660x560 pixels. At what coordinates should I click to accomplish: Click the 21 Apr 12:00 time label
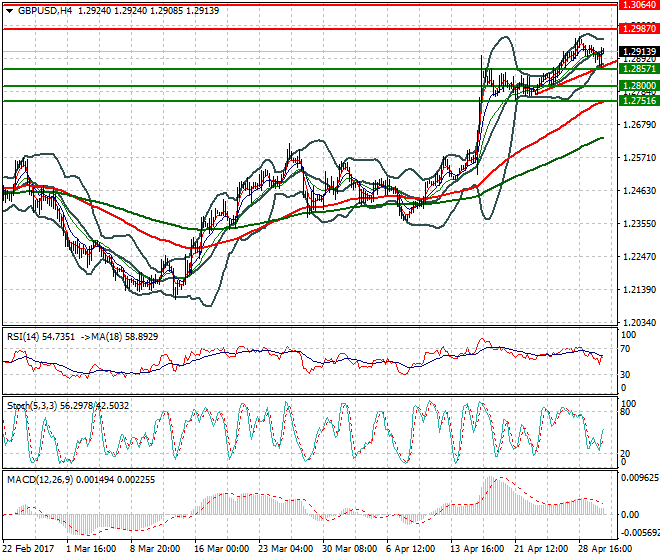541,549
